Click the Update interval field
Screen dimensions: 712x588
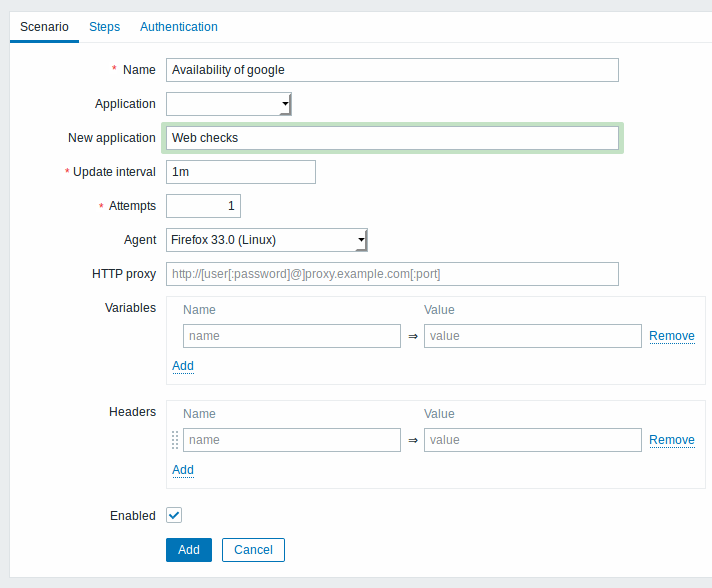coord(241,172)
